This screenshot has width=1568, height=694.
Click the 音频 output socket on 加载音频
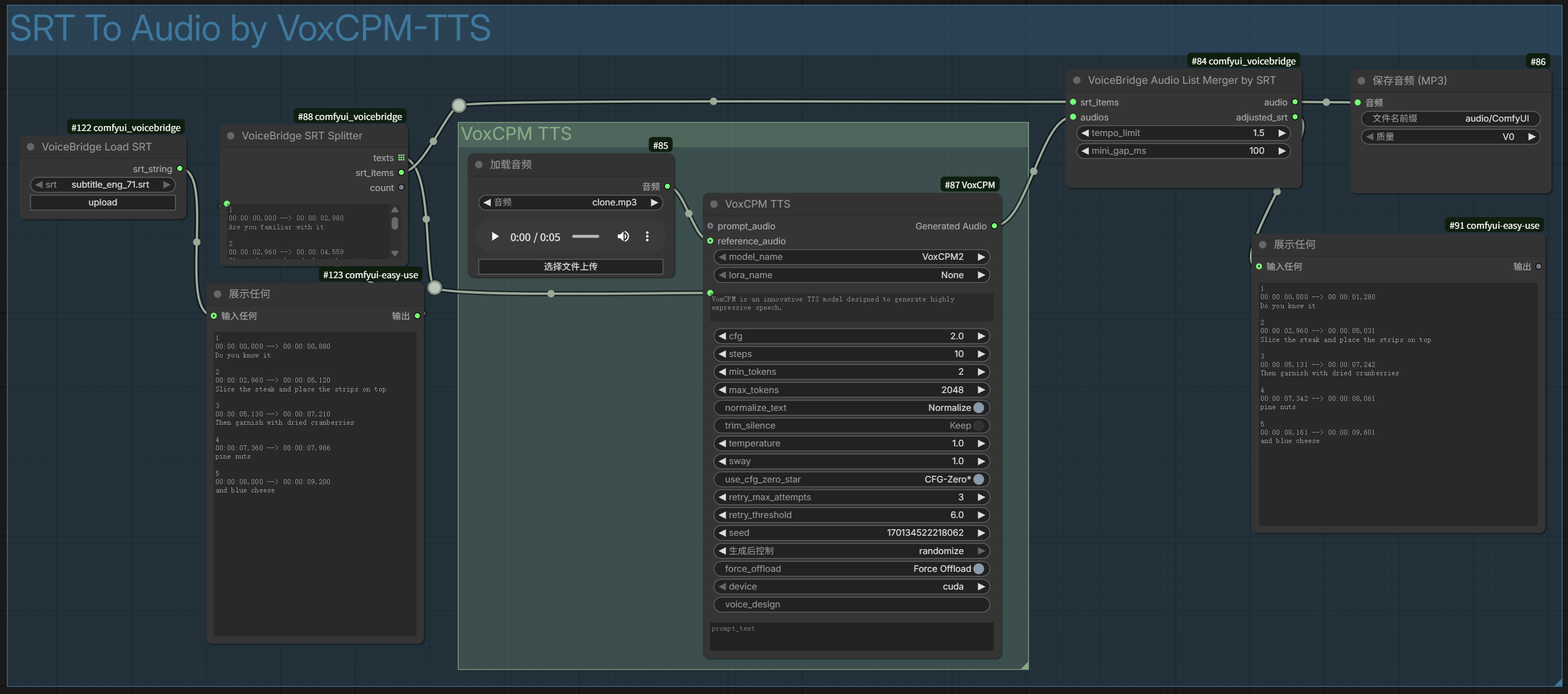point(667,187)
